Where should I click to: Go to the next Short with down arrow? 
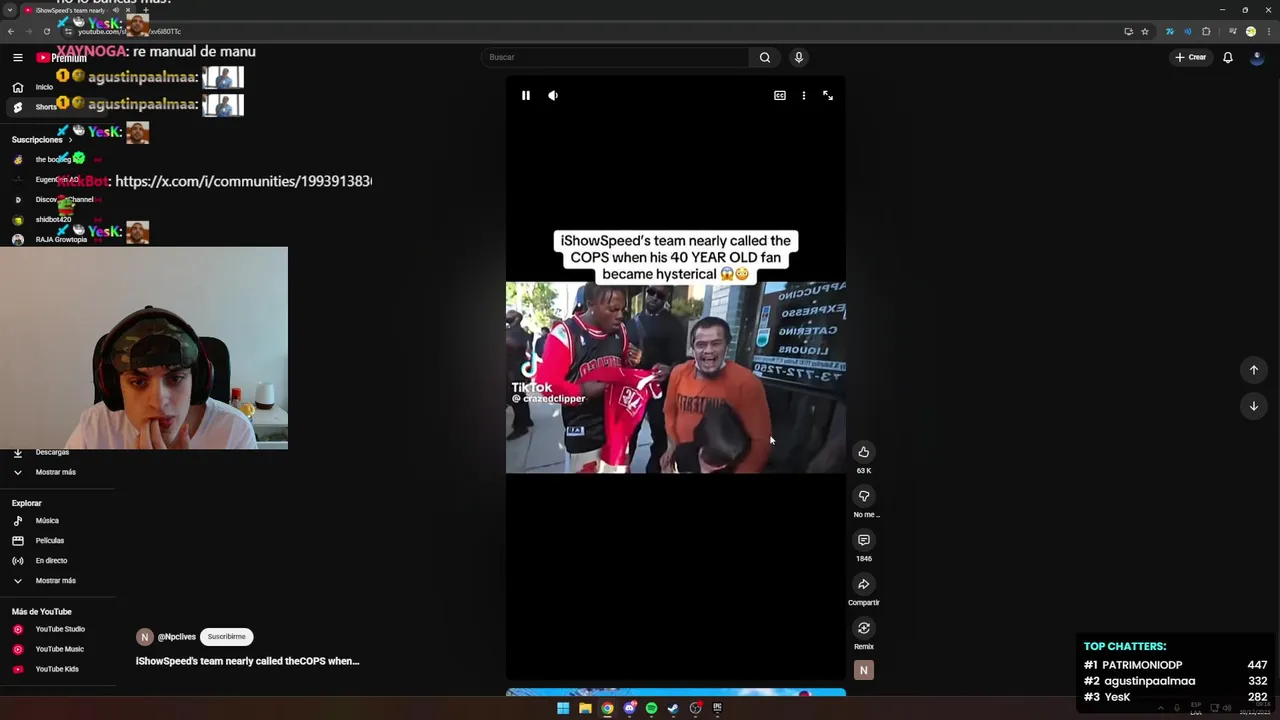(1254, 406)
